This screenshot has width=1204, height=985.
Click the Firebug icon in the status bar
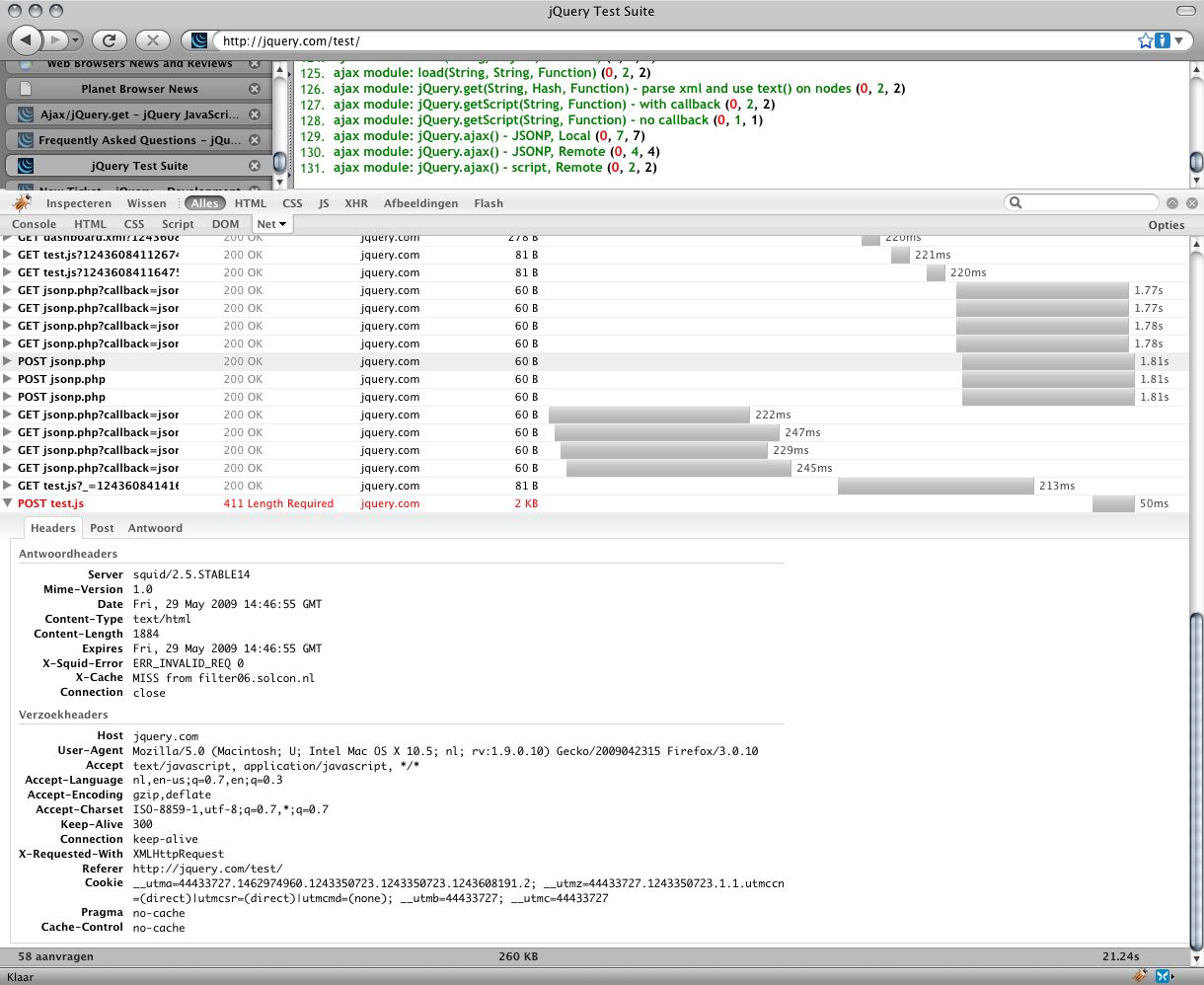[x=1140, y=975]
